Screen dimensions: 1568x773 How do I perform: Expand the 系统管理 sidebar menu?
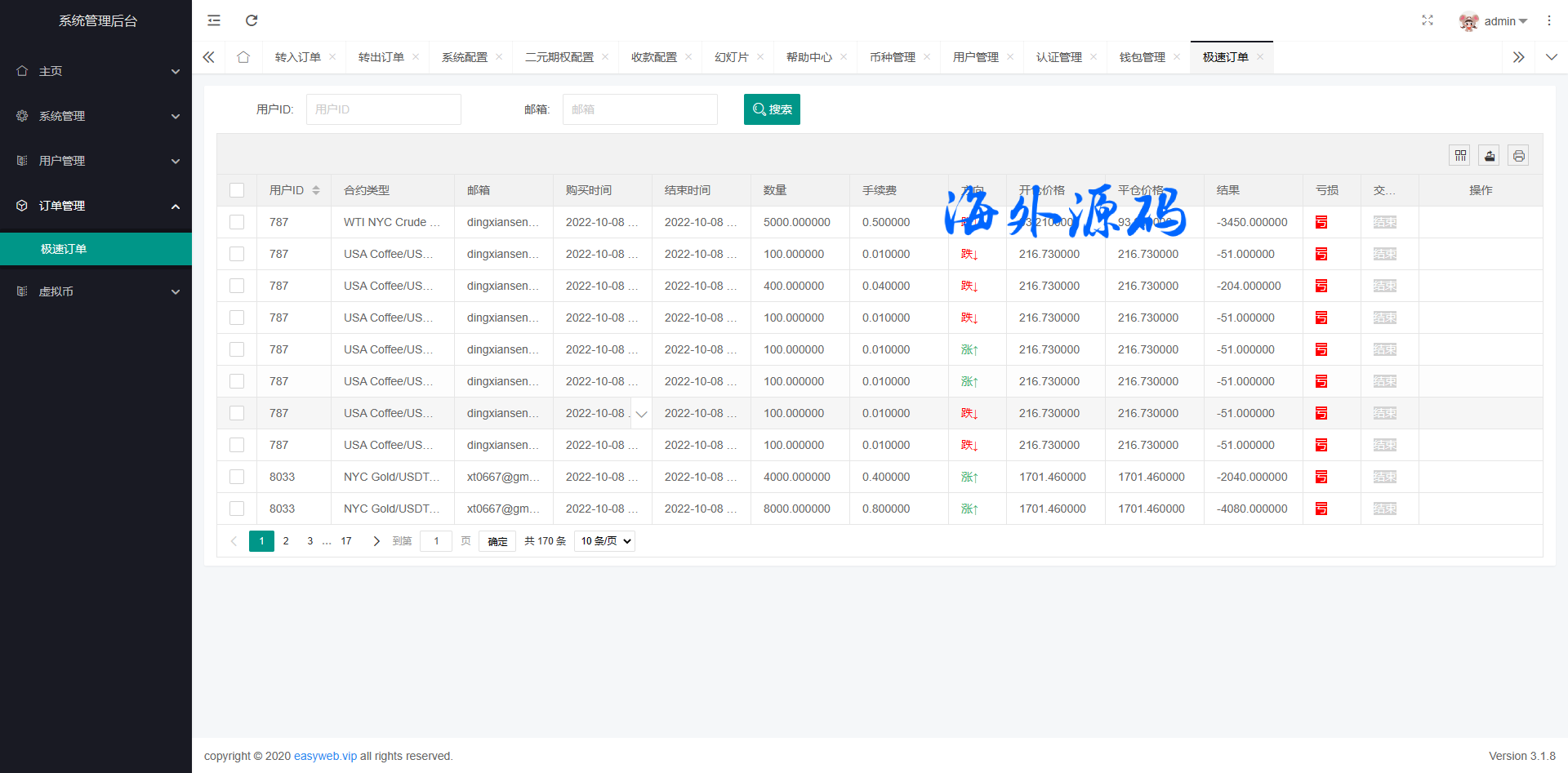tap(96, 116)
